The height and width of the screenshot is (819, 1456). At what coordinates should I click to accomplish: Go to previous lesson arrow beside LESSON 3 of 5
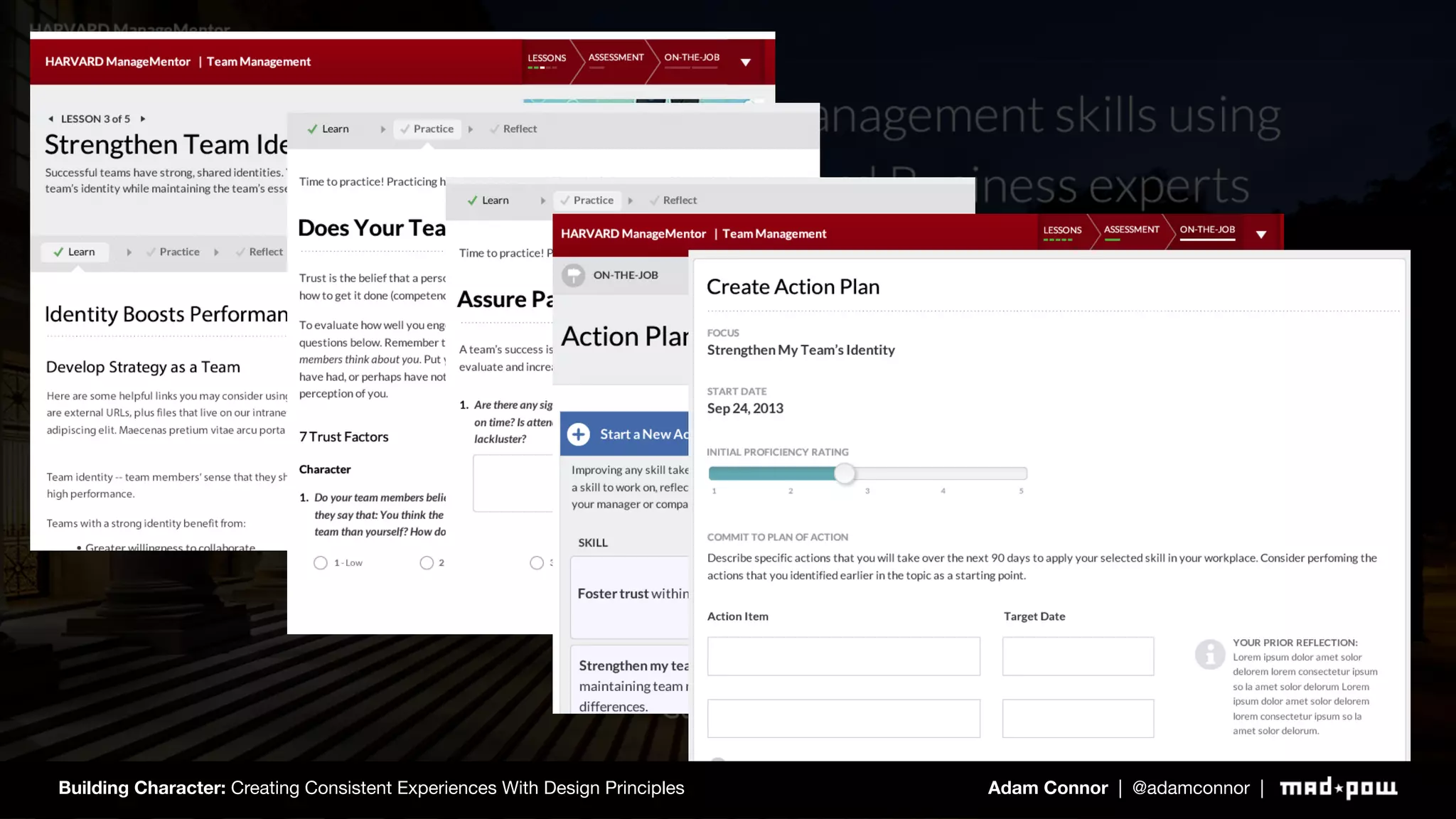click(x=50, y=119)
